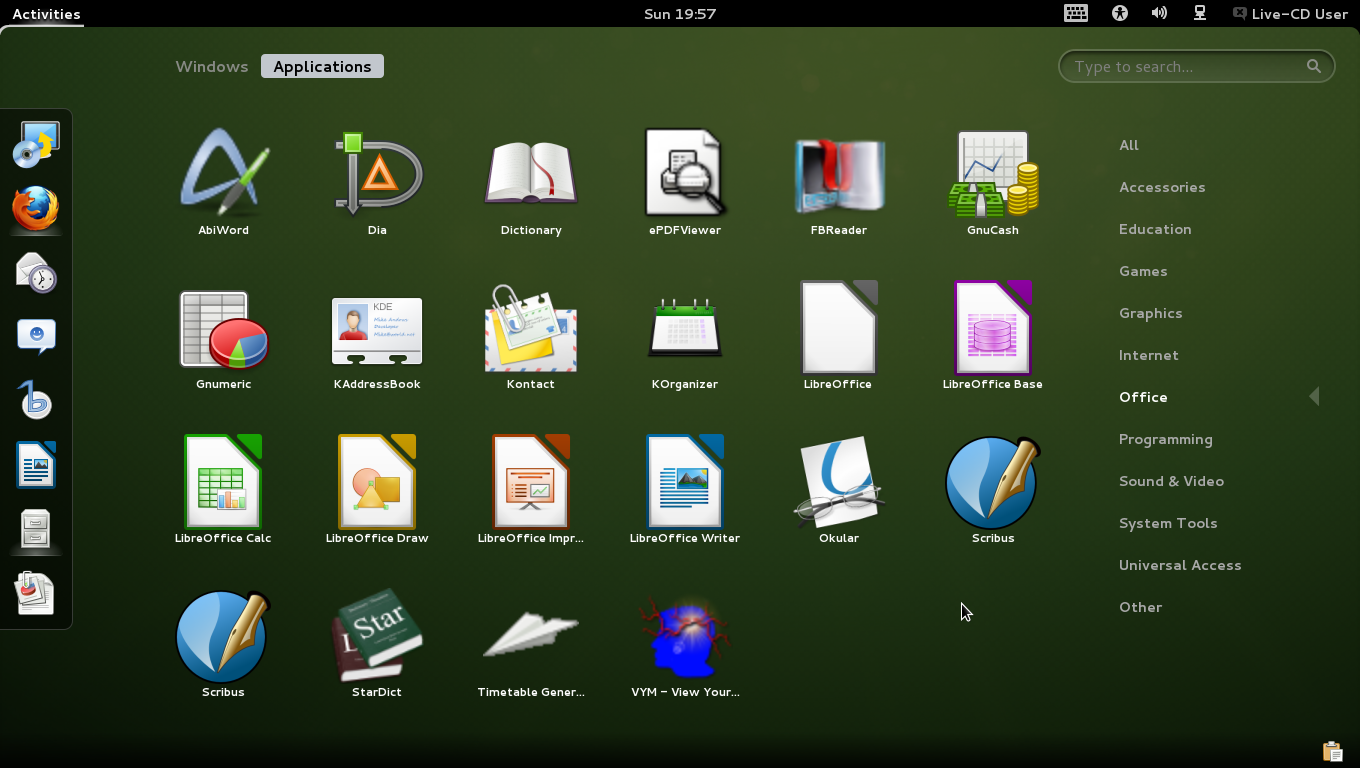Click the keyboard icon in the top bar

[x=1076, y=13]
